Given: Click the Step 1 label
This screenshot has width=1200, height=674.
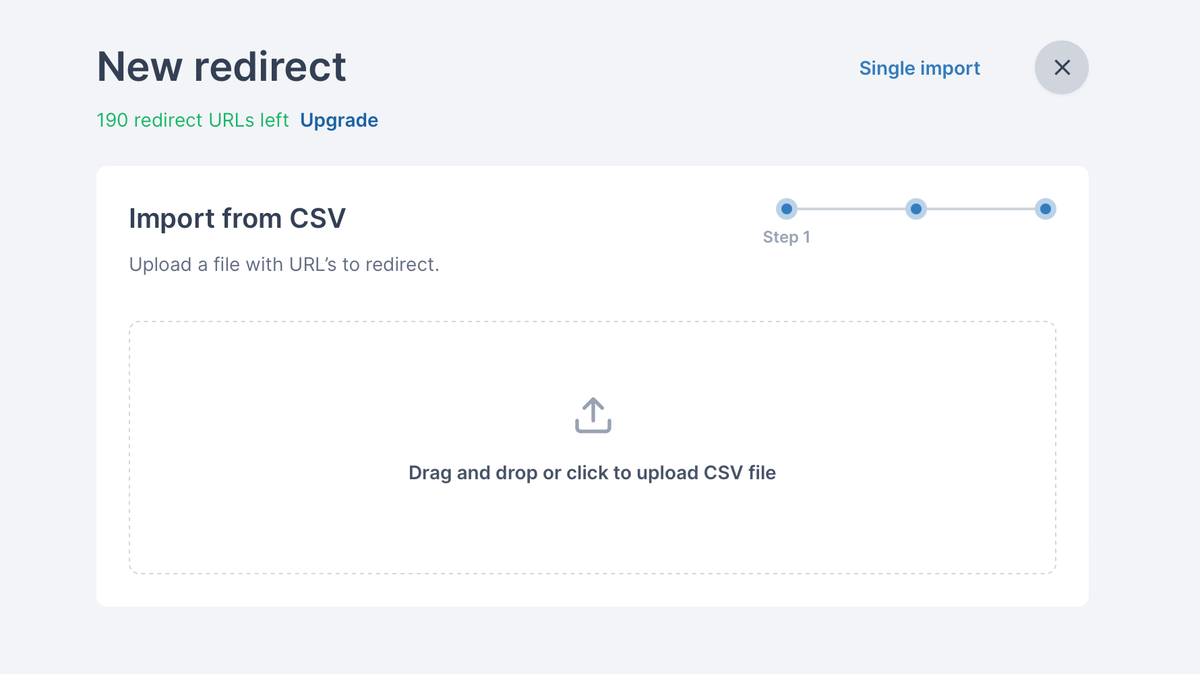Looking at the screenshot, I should click(786, 237).
